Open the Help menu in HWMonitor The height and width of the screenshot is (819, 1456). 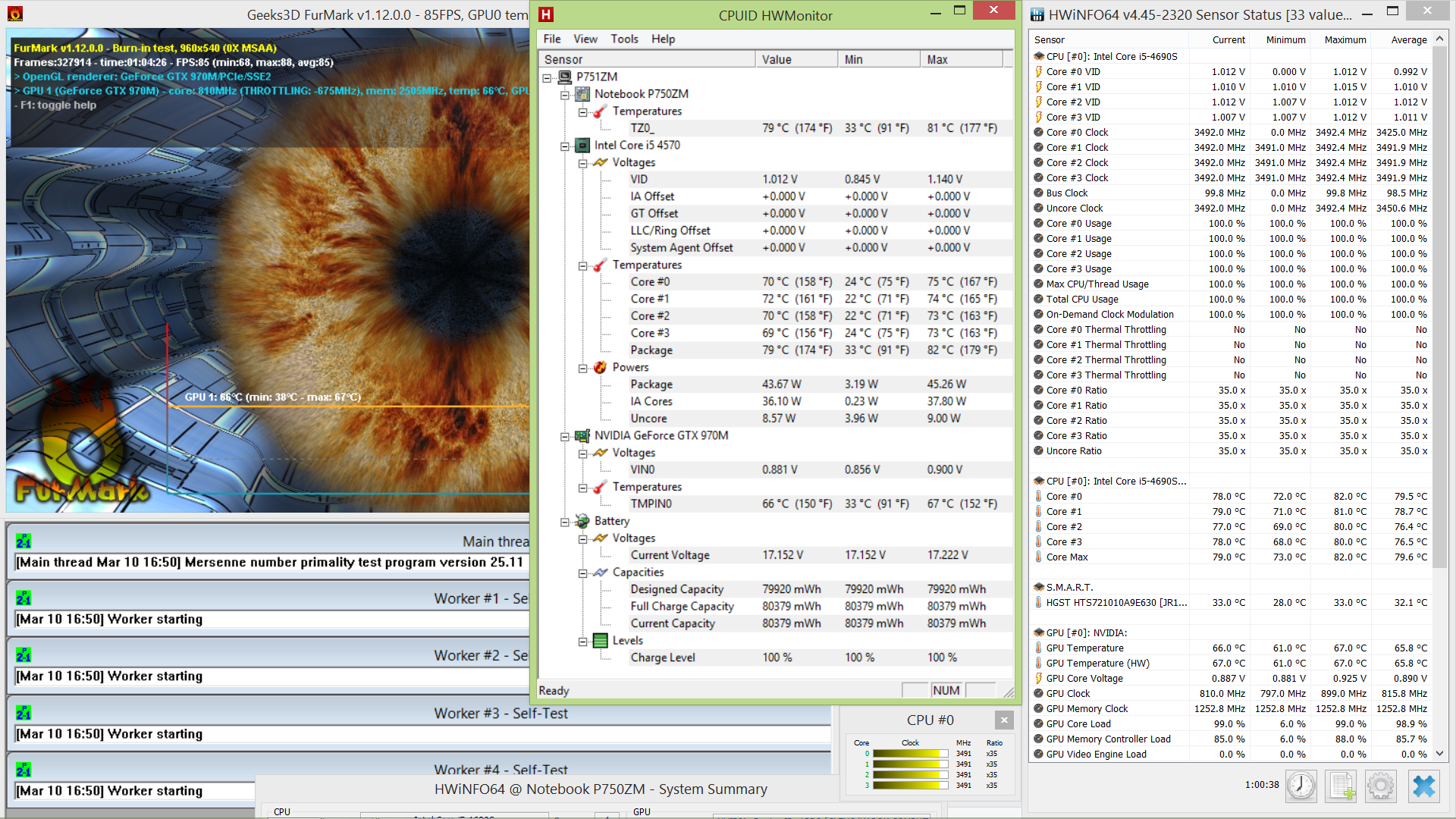[x=663, y=39]
